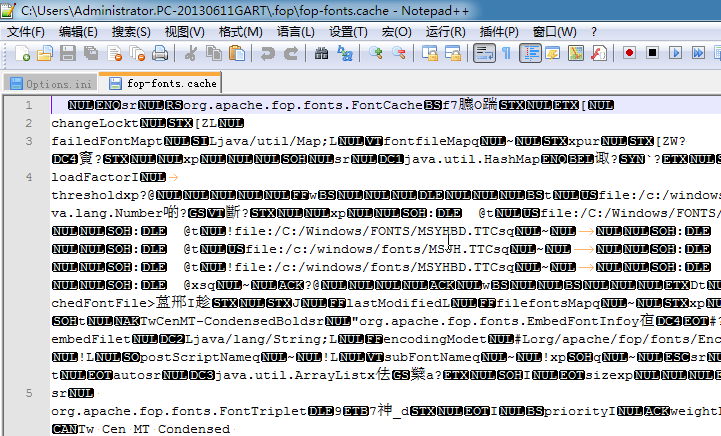Play back the recorded macro
This screenshot has width=721, height=436.
click(x=675, y=53)
